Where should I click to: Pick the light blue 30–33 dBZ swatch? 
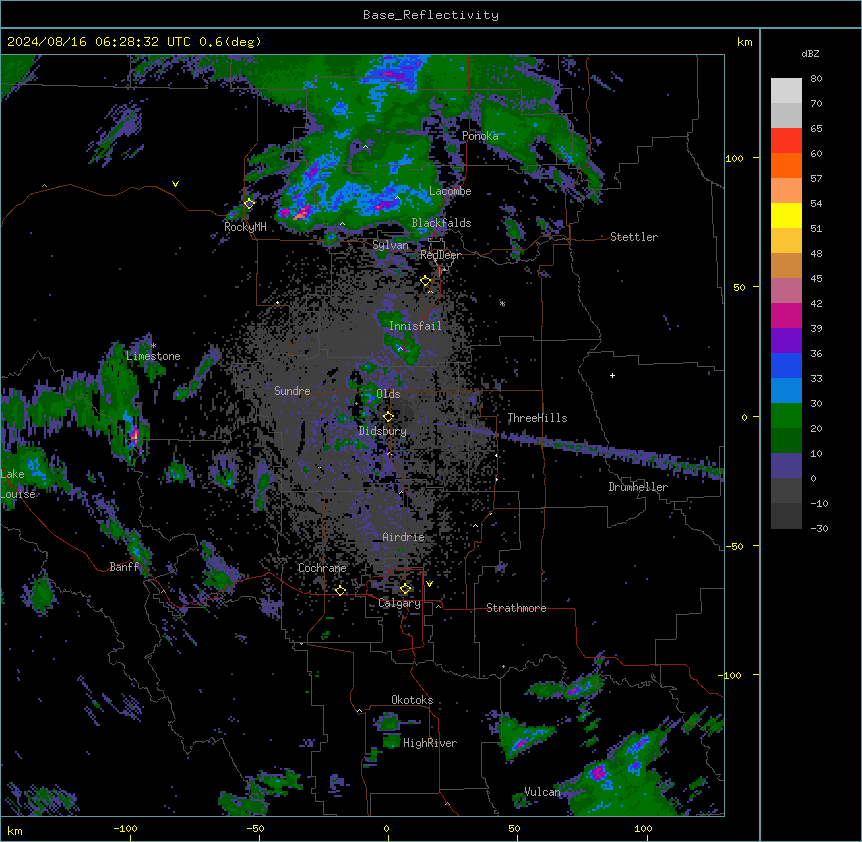coord(786,391)
